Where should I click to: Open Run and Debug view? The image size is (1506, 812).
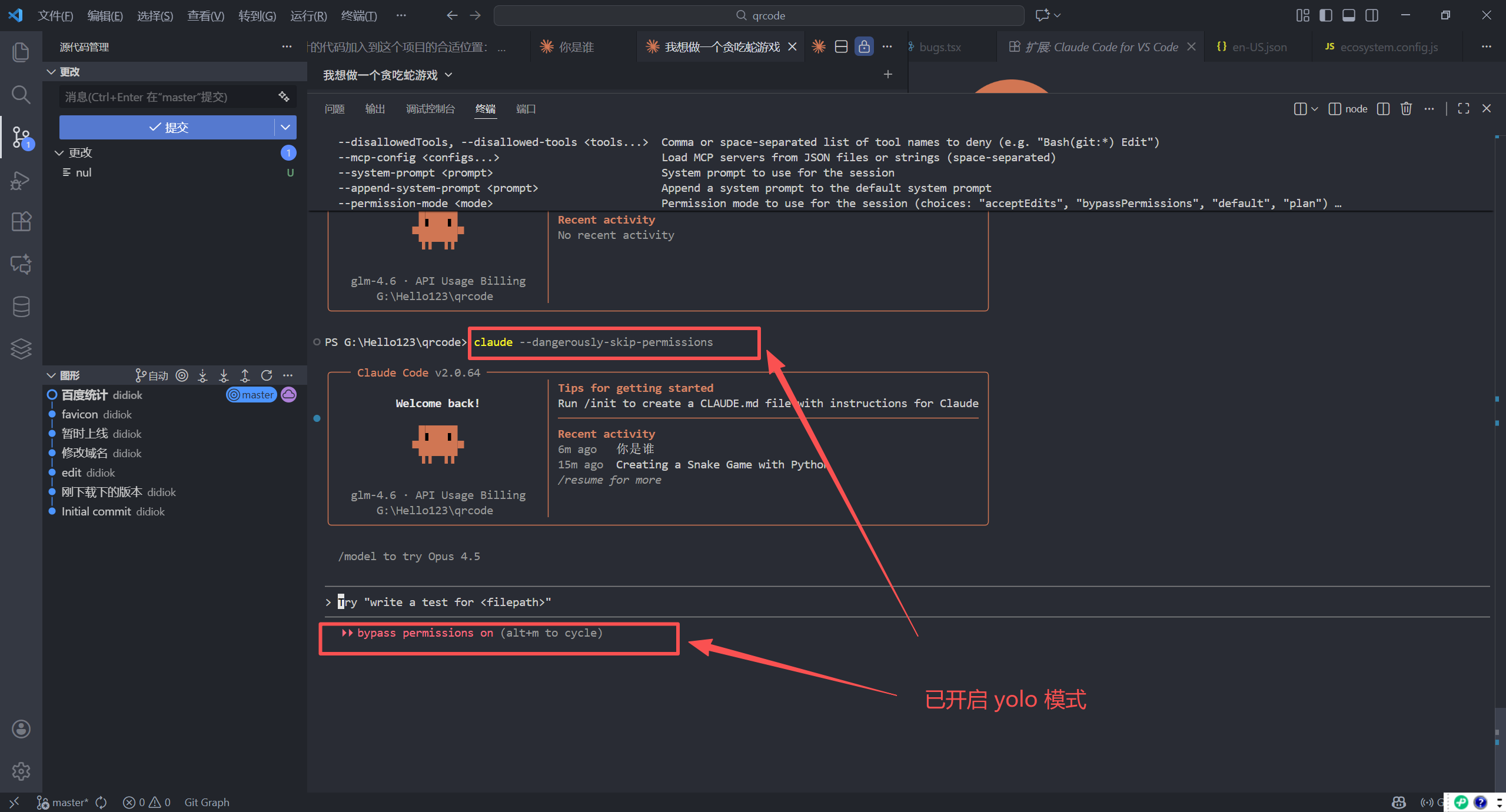(21, 180)
